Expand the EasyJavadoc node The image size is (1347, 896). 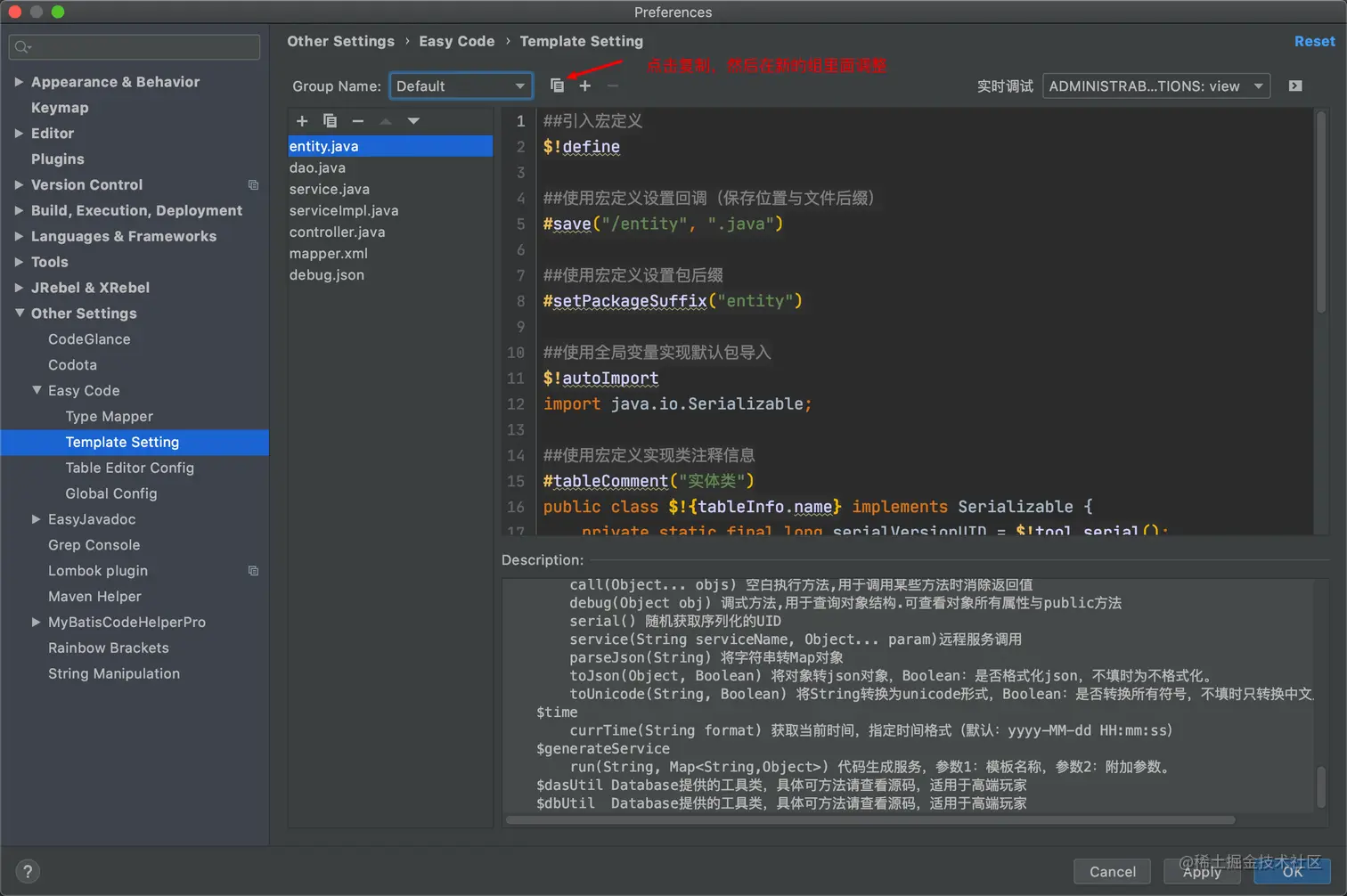click(x=37, y=519)
